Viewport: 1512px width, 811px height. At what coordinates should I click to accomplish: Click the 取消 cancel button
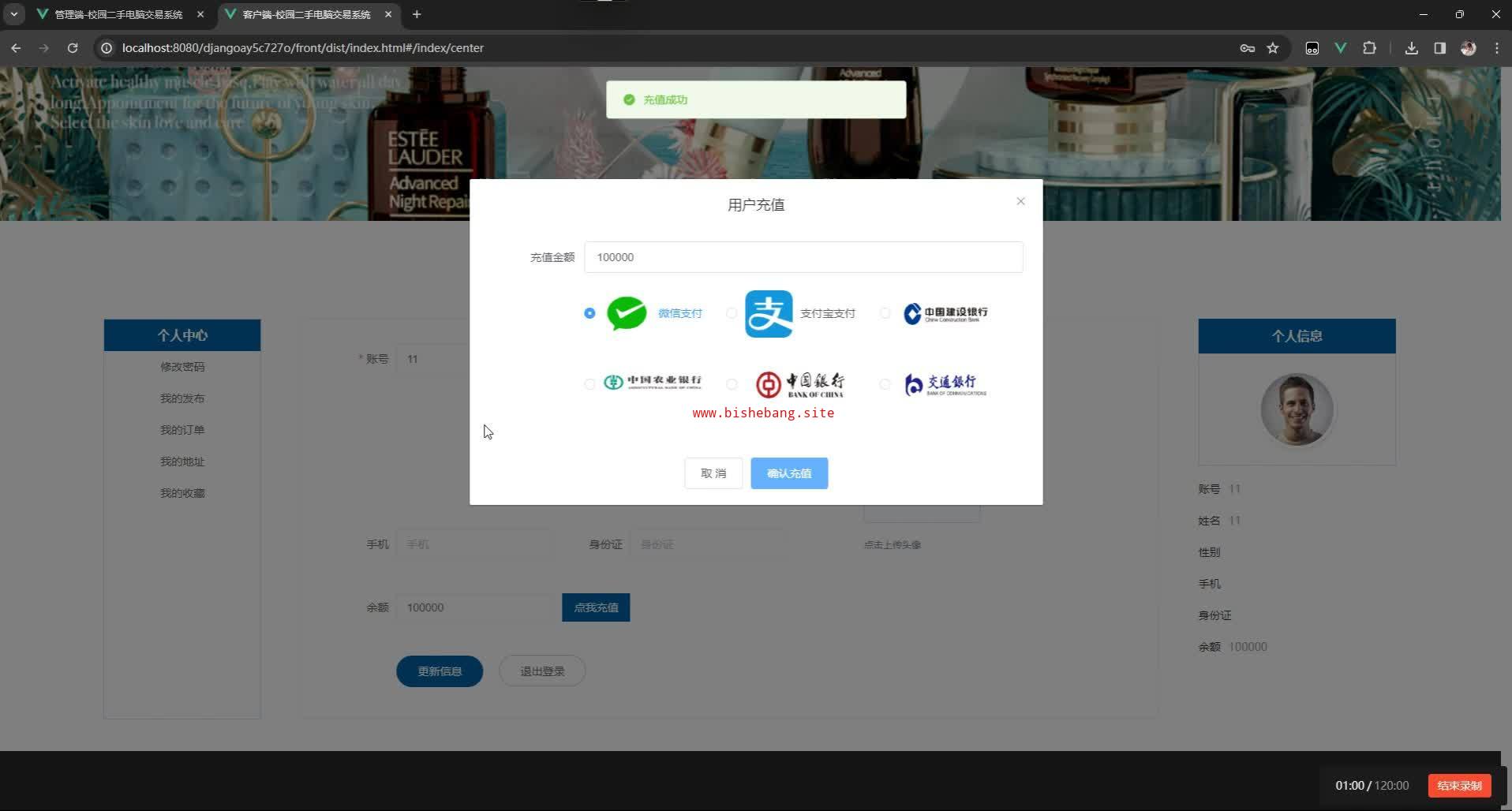pos(713,473)
